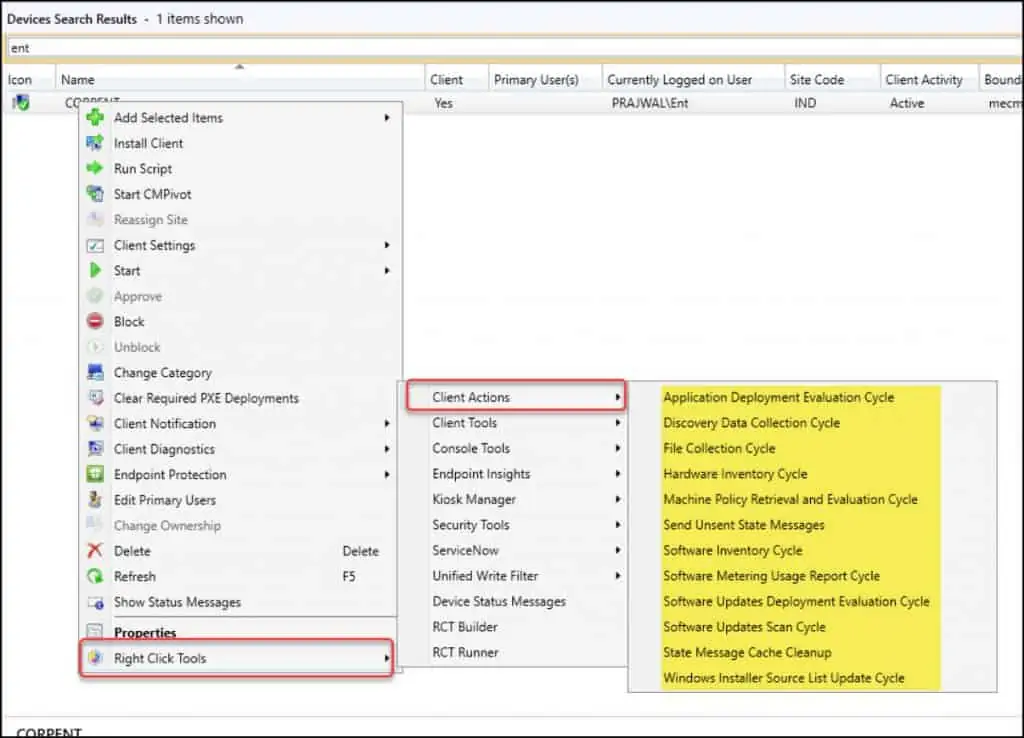Screen dimensions: 1024x738
Task: Click the red X Delete icon
Action: [95, 551]
